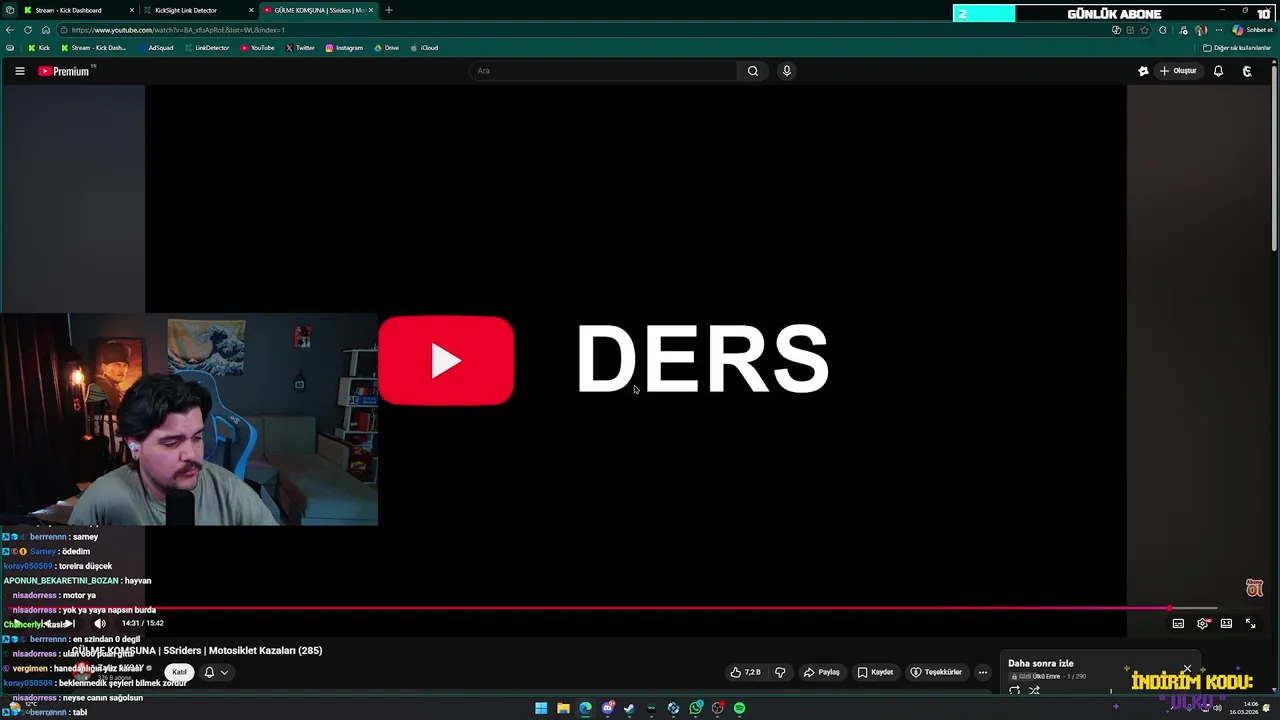Open more actions three-dot menu under video
The image size is (1280, 720).
[982, 672]
